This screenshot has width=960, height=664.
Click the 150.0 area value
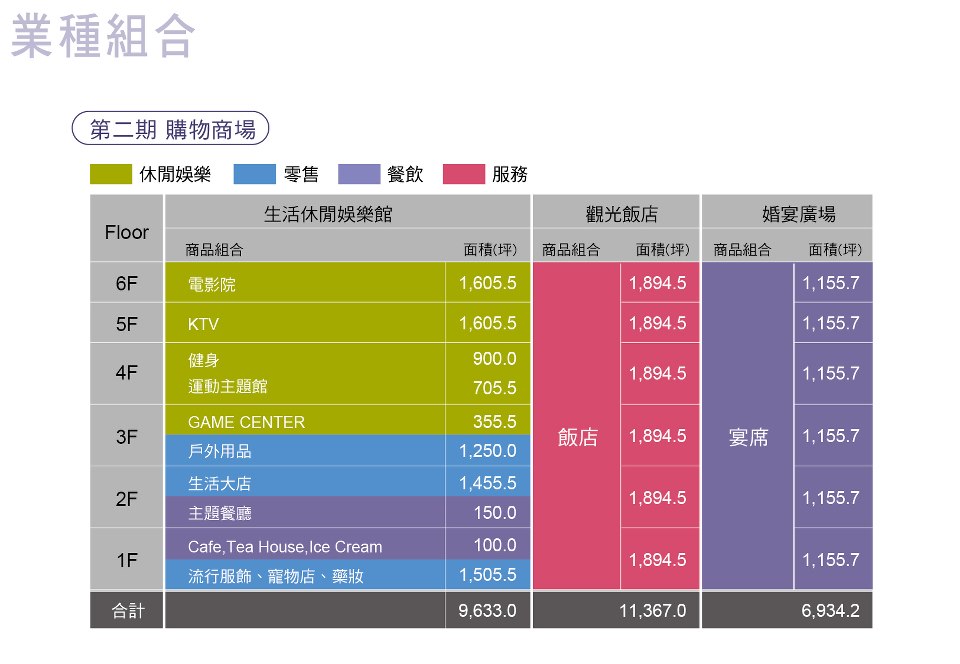495,512
